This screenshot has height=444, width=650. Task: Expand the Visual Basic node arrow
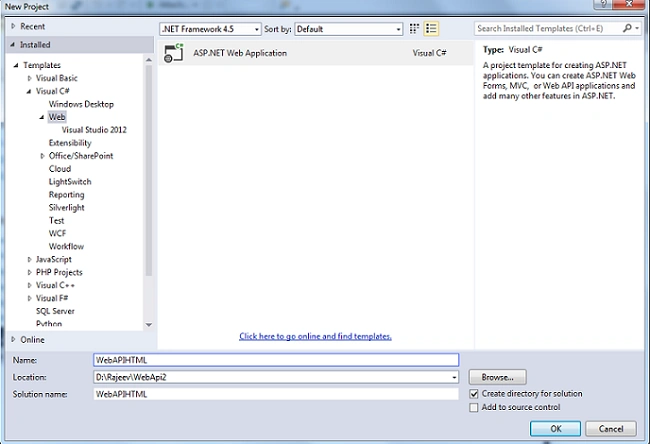29,78
